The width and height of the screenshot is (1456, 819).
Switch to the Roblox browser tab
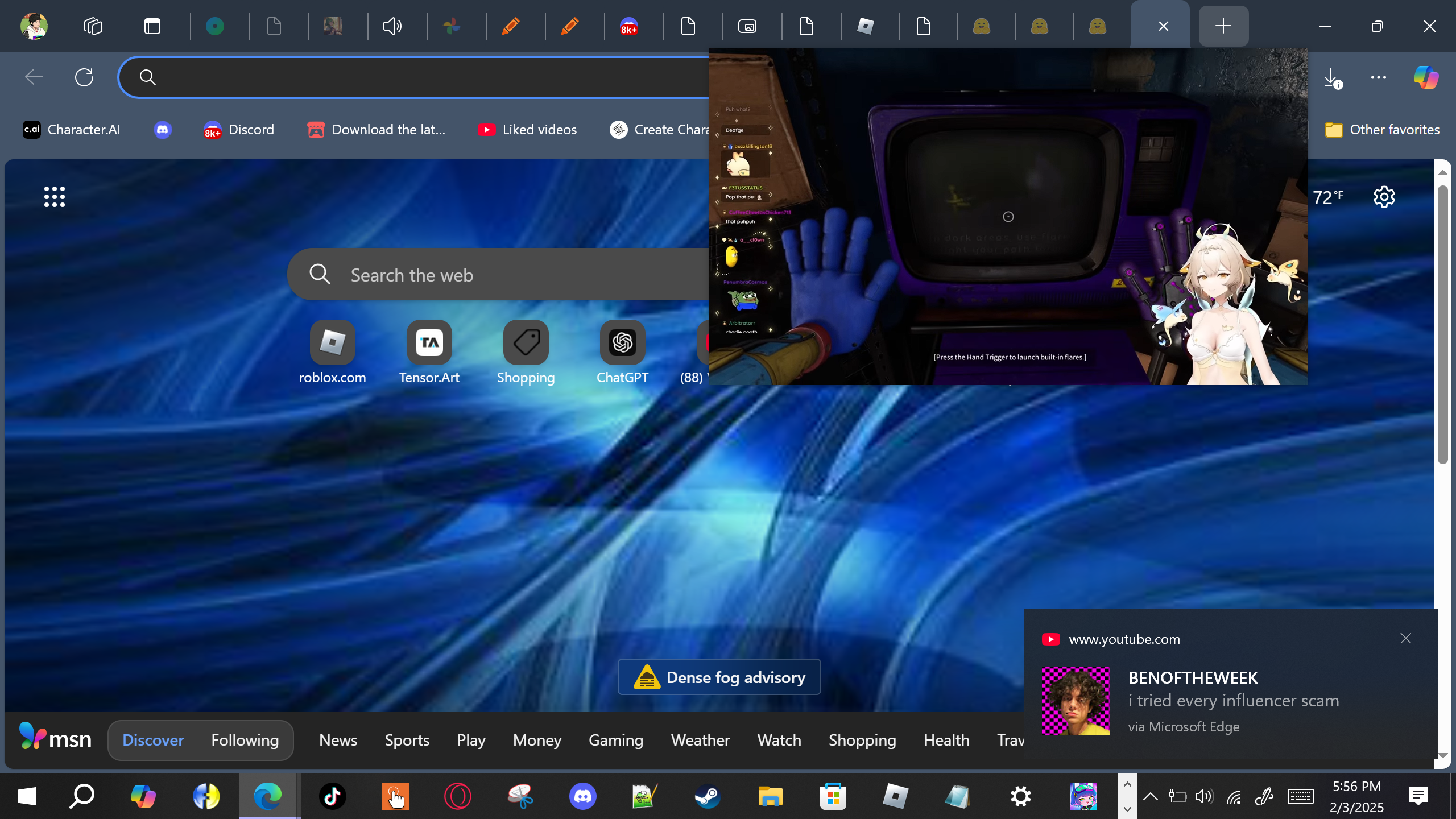(x=866, y=26)
